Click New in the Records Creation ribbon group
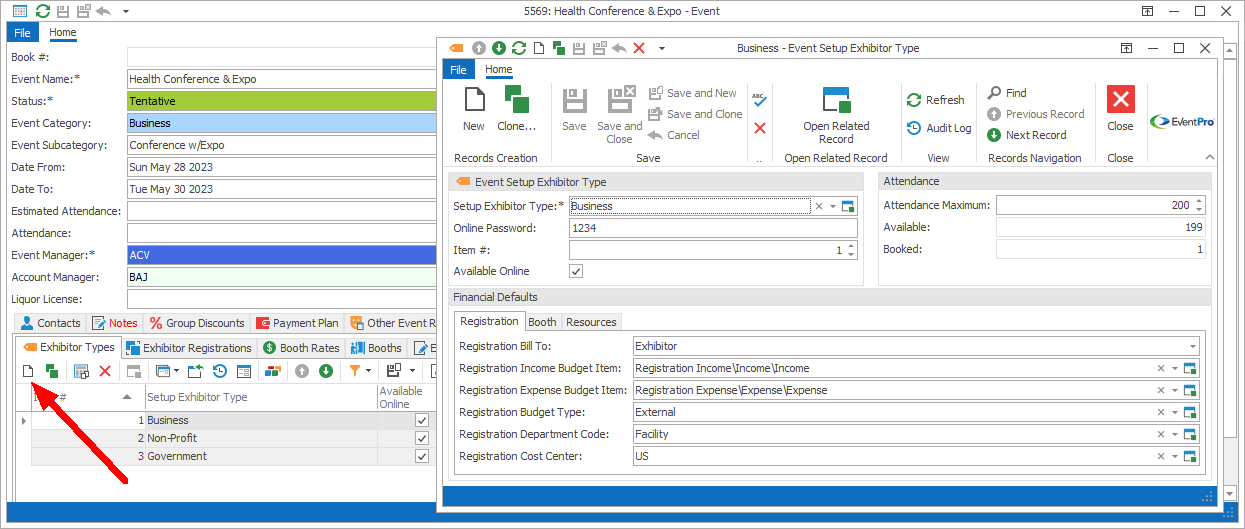Screen dimensions: 1245x529 (474, 109)
